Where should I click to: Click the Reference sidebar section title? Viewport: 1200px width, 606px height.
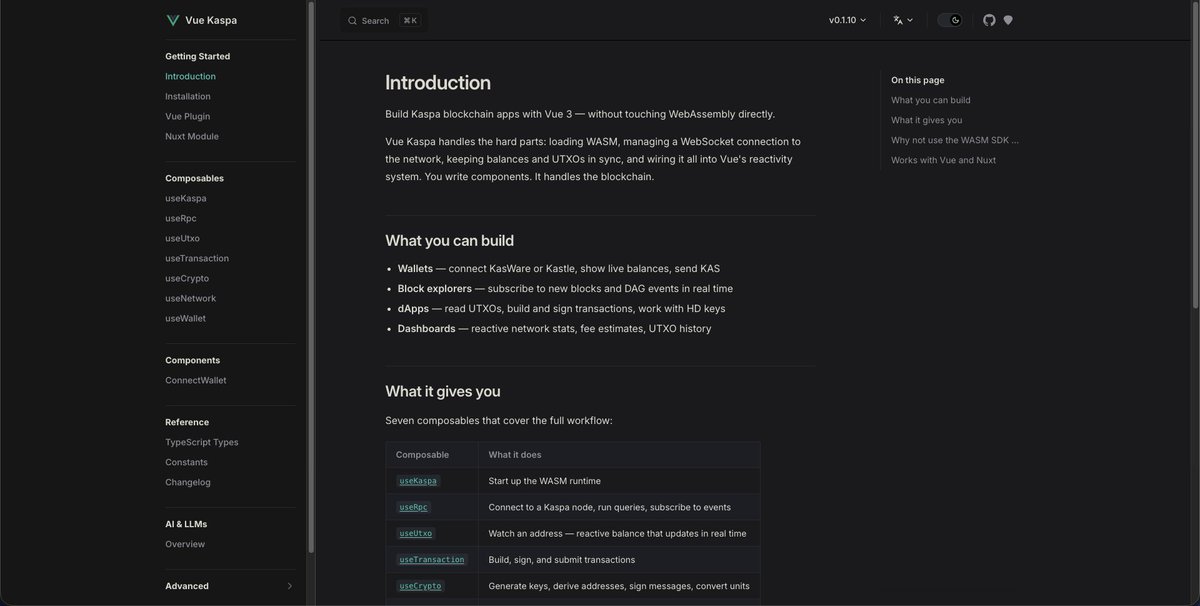coord(187,422)
